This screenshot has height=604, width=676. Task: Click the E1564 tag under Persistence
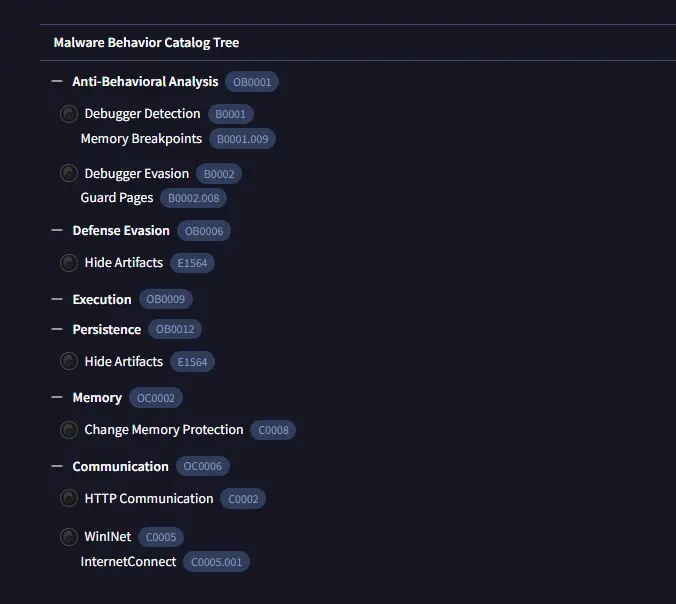click(192, 362)
